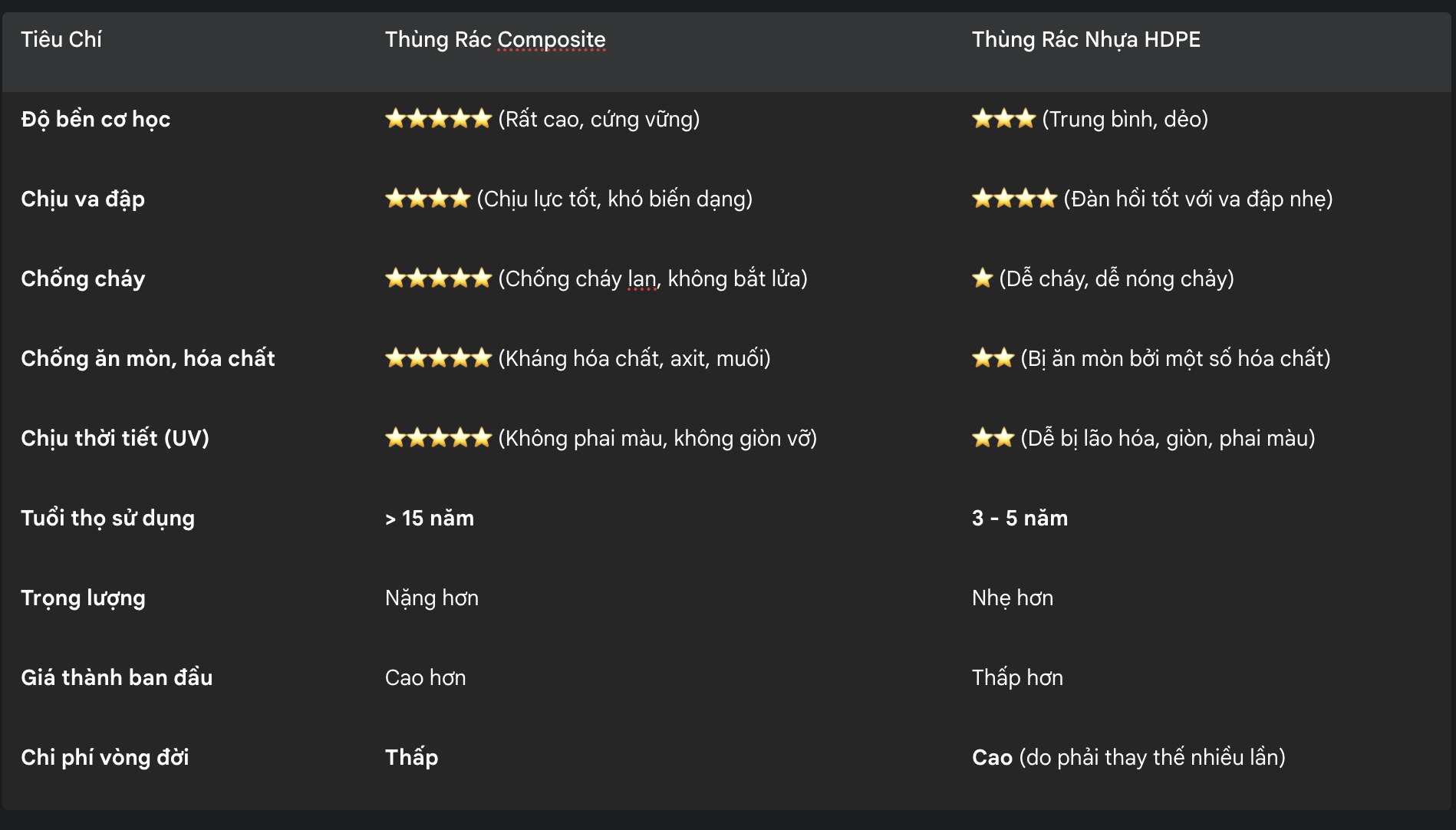Click the four stars beside 'Đàn hồi tốt'

1014,199
